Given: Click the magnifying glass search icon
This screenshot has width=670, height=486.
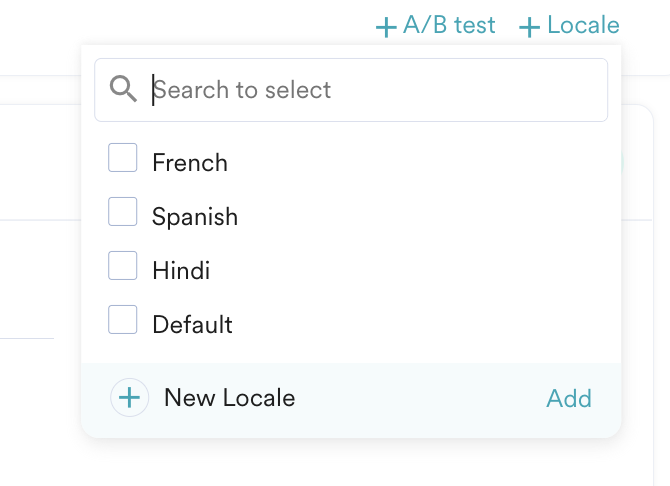Looking at the screenshot, I should pos(123,89).
